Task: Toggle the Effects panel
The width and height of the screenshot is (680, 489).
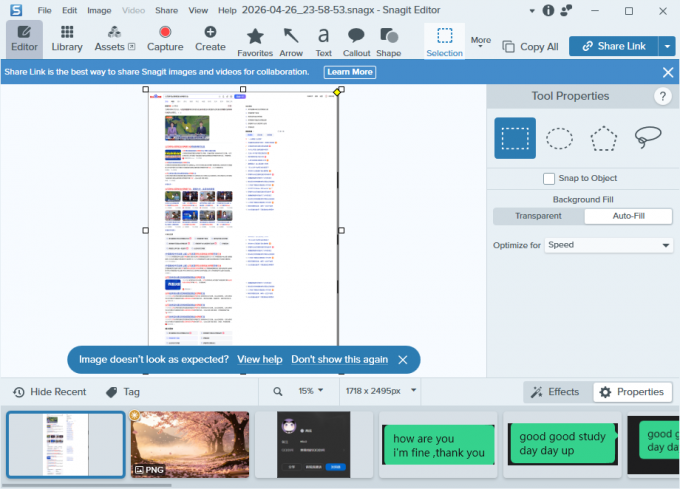Action: 558,392
